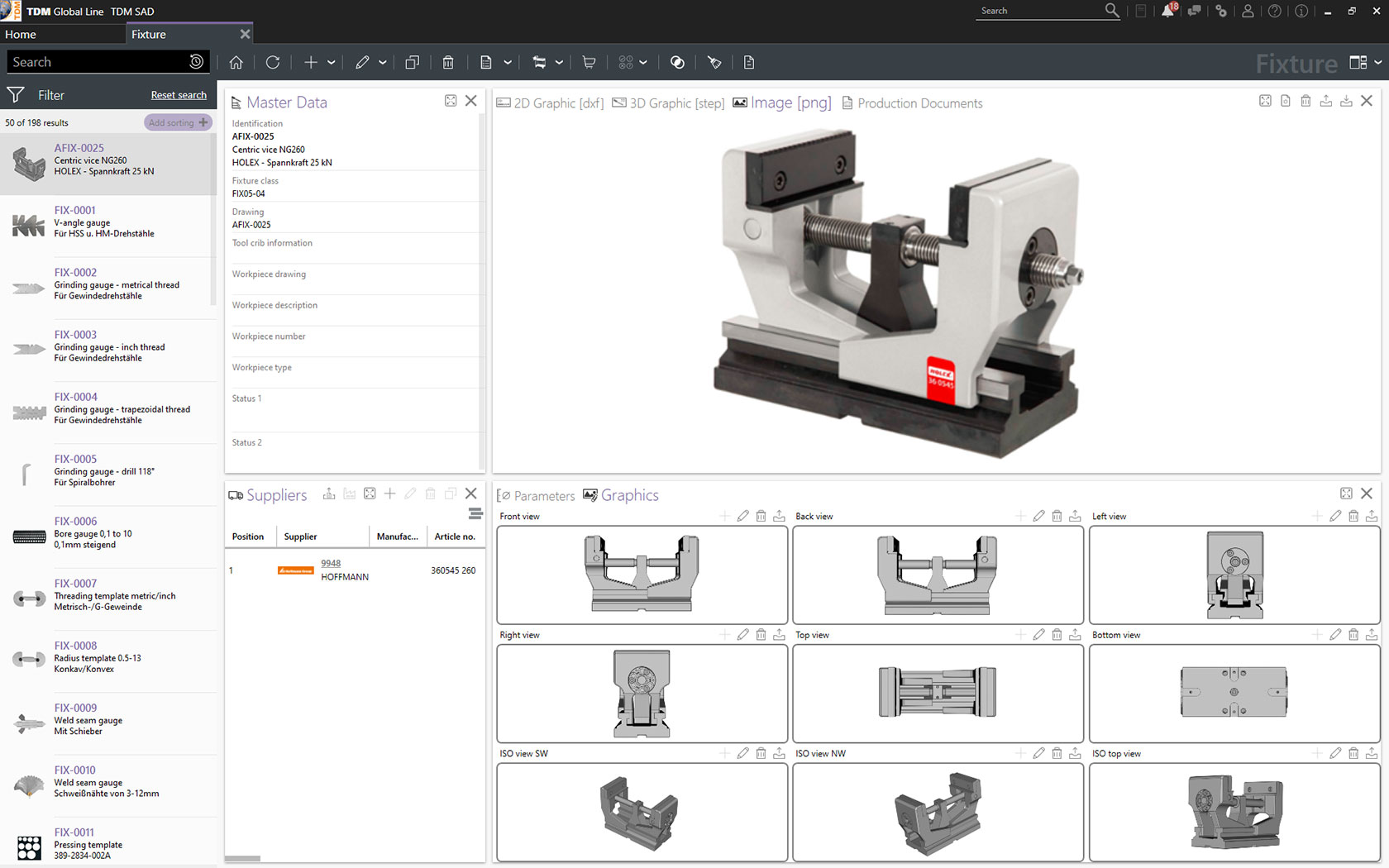Screen dimensions: 1389x868
Task: Click the plus icon to add a fixture
Action: click(x=311, y=62)
